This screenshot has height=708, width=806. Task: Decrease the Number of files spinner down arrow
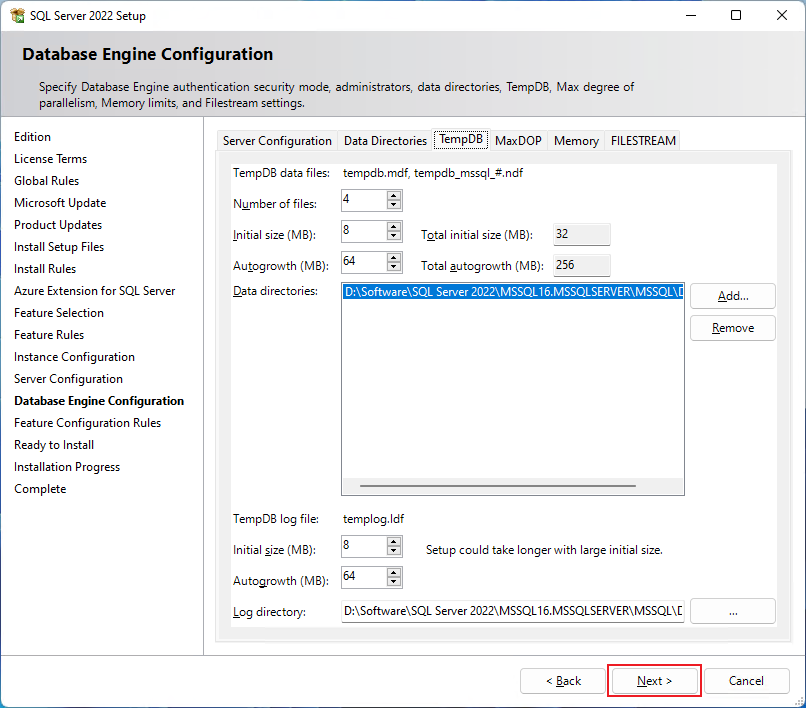coord(394,205)
